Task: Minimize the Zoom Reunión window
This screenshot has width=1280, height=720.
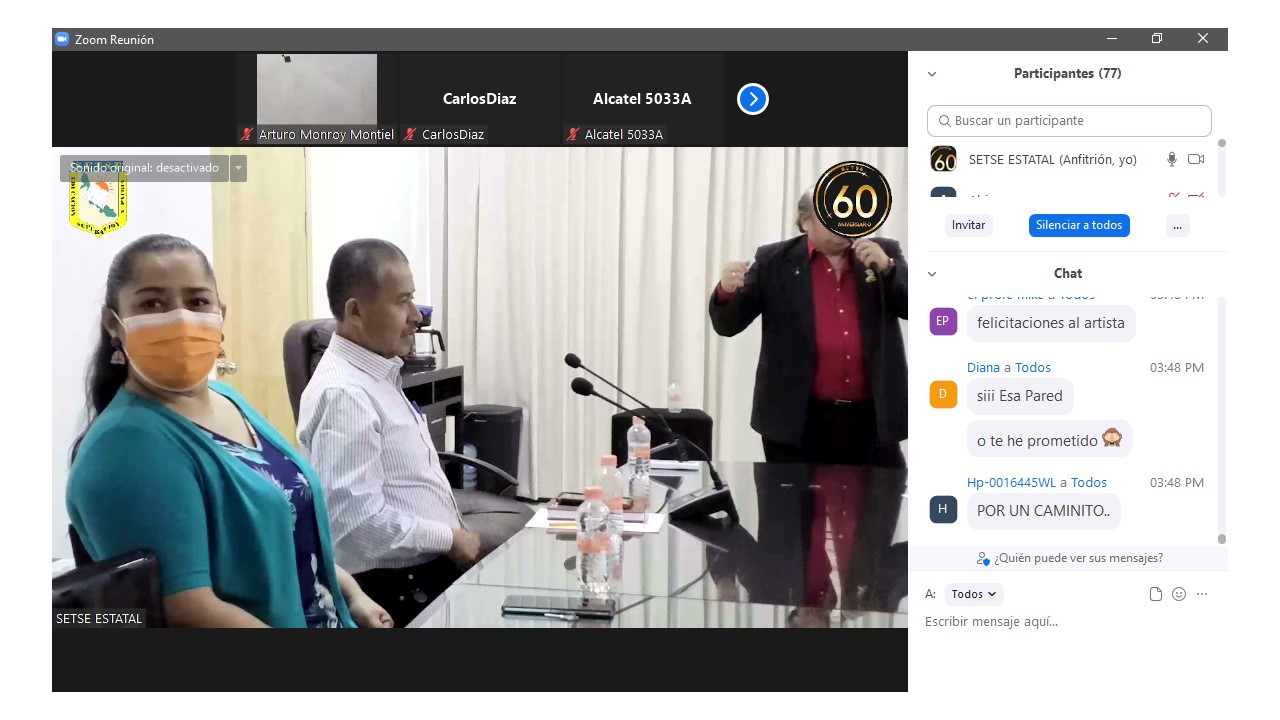Action: 1112,39
